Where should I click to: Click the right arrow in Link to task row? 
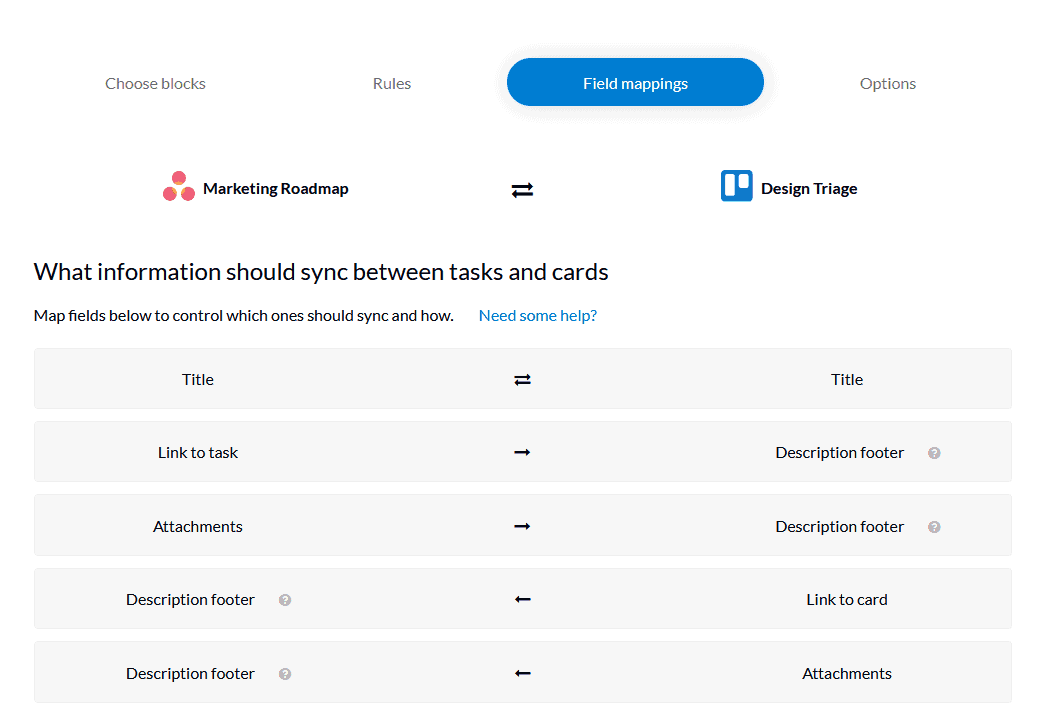pyautogui.click(x=522, y=452)
